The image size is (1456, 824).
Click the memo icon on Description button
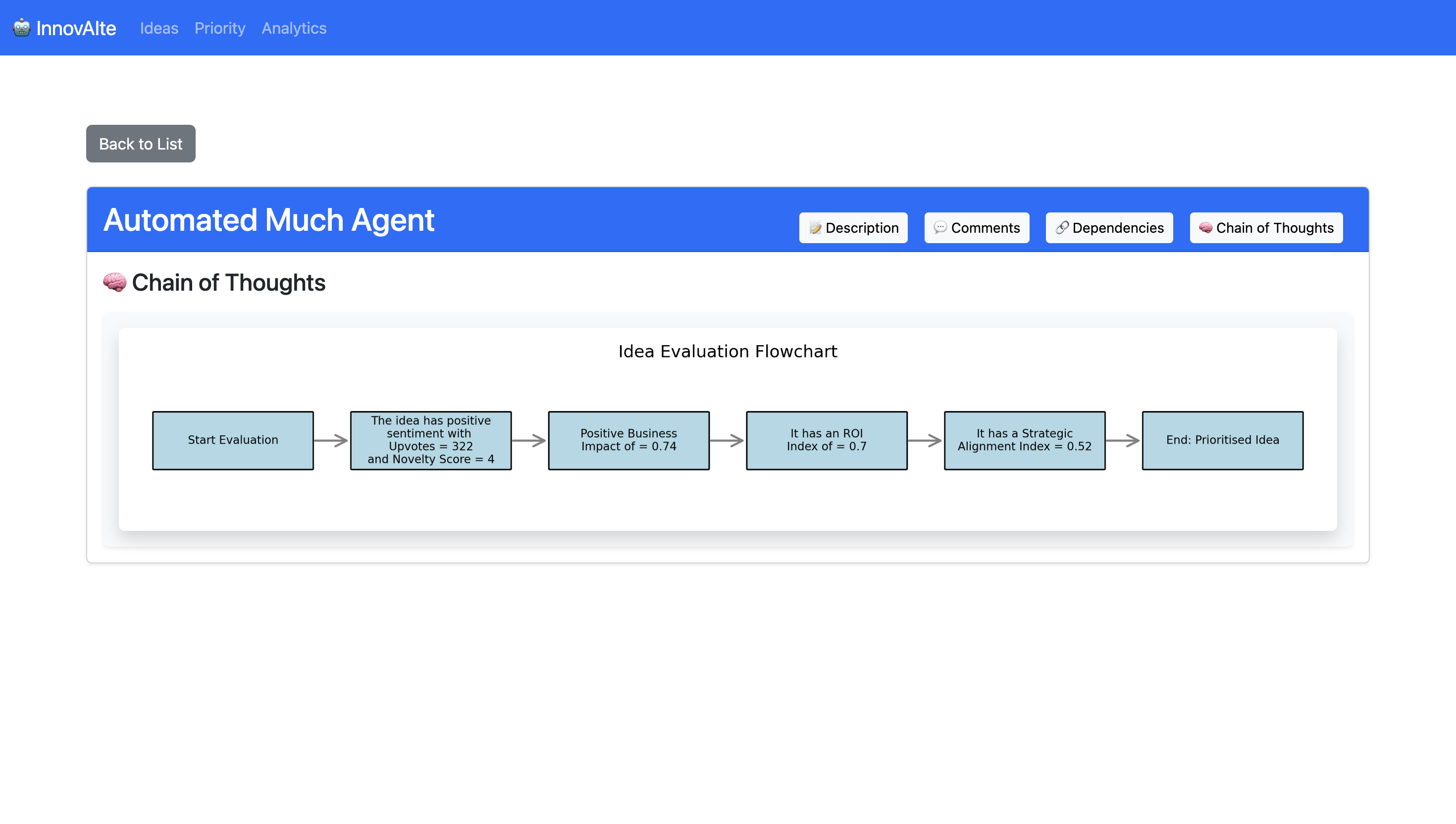coord(815,227)
